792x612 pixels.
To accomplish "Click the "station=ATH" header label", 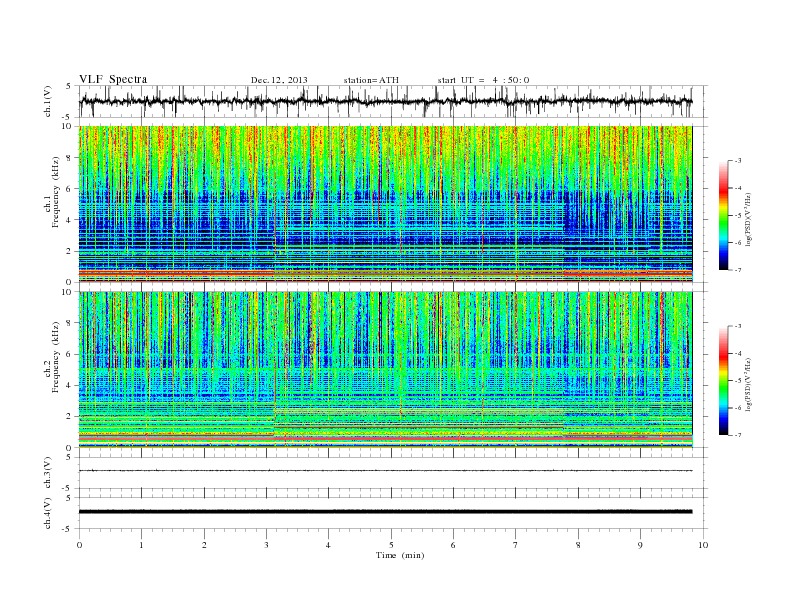I will coord(371,80).
